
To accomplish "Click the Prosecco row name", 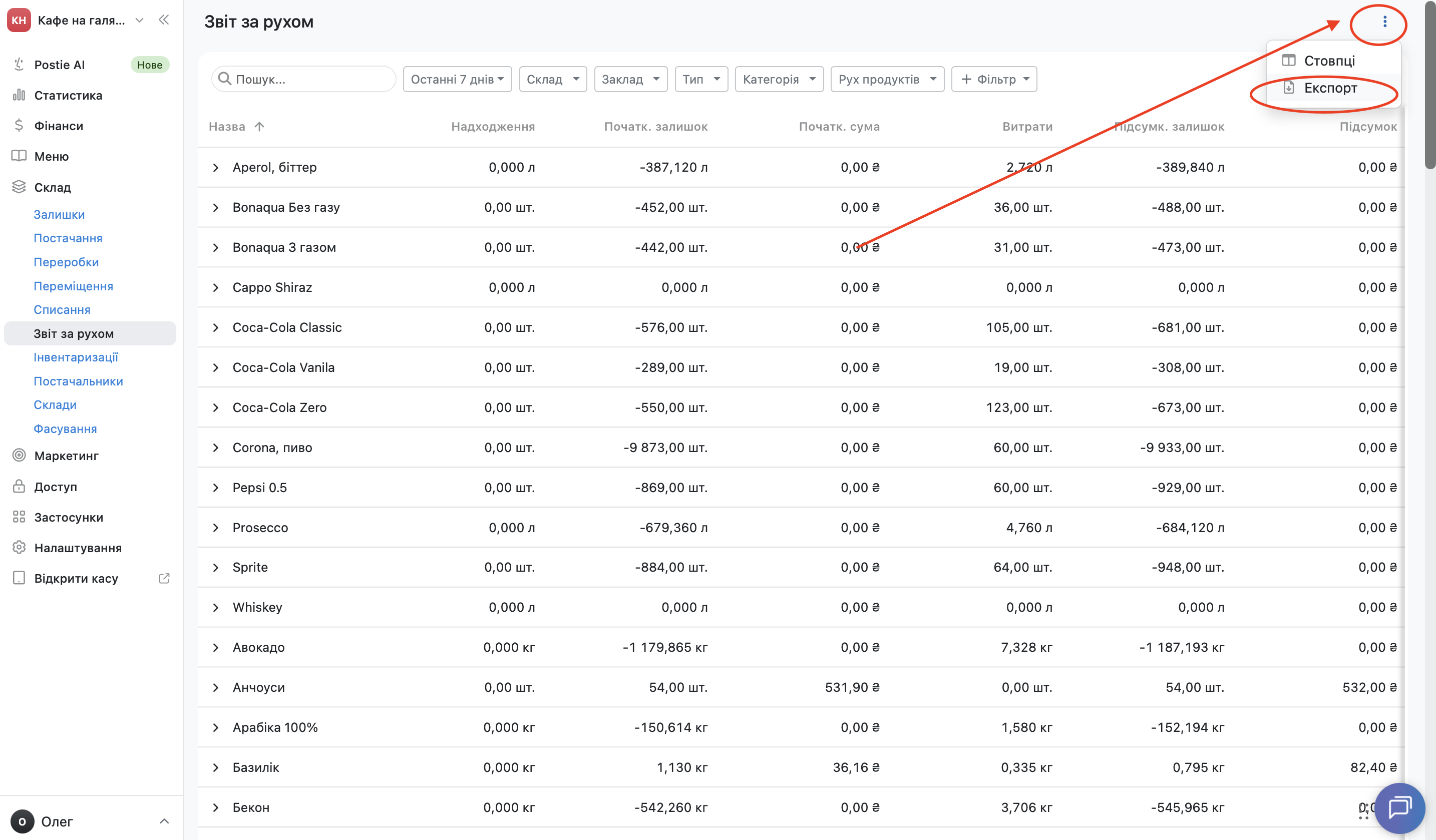I will [260, 527].
